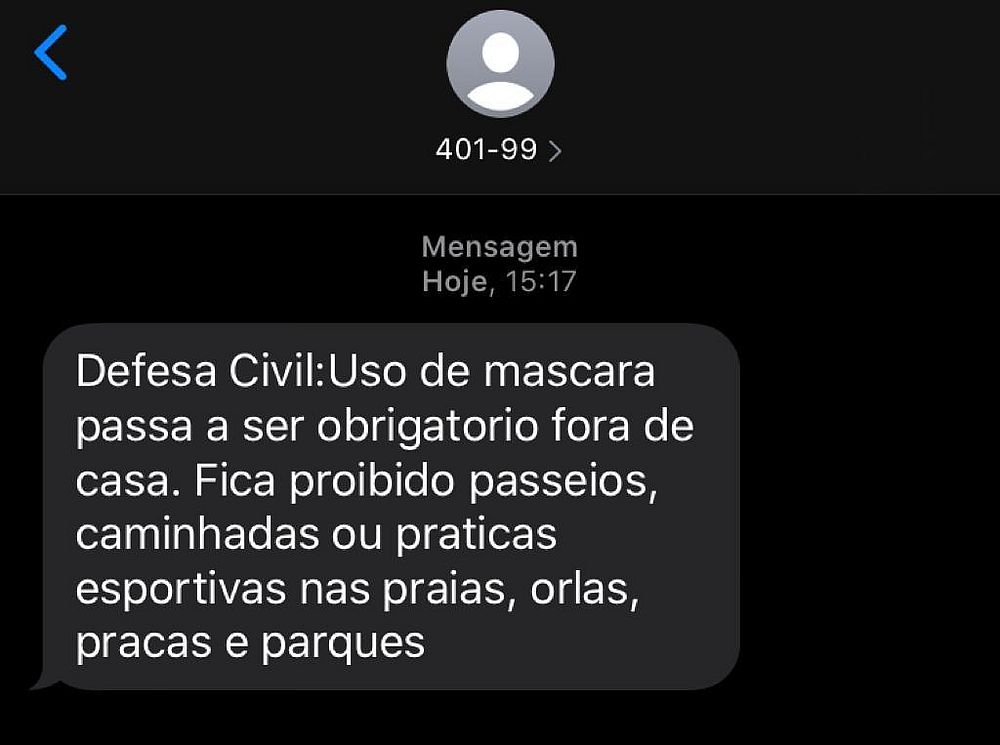
Task: Tap the "Hoje, 15:17" timestamp
Action: (x=499, y=281)
